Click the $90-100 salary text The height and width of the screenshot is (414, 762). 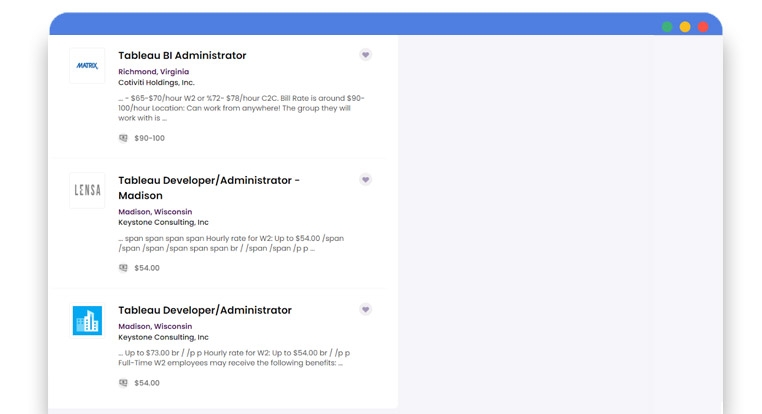[x=149, y=138]
